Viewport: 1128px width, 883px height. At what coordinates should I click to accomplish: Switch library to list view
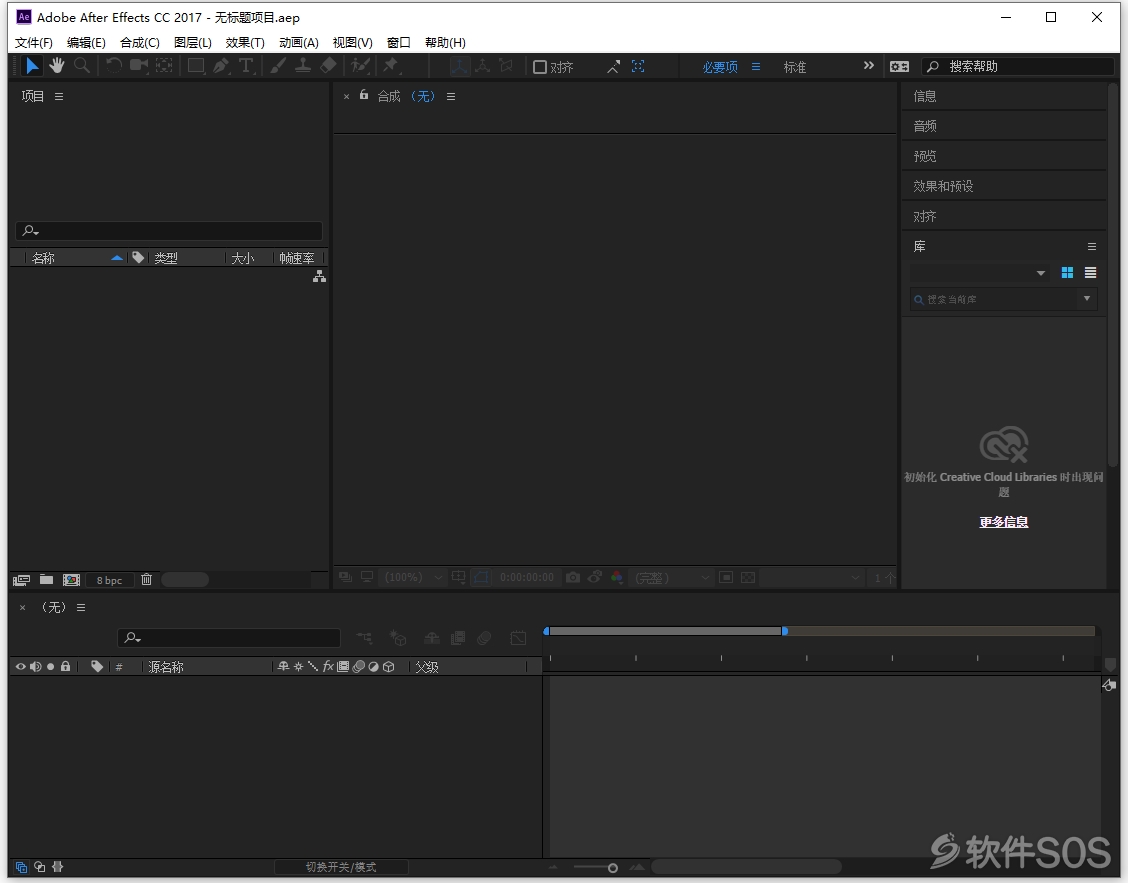(x=1091, y=273)
